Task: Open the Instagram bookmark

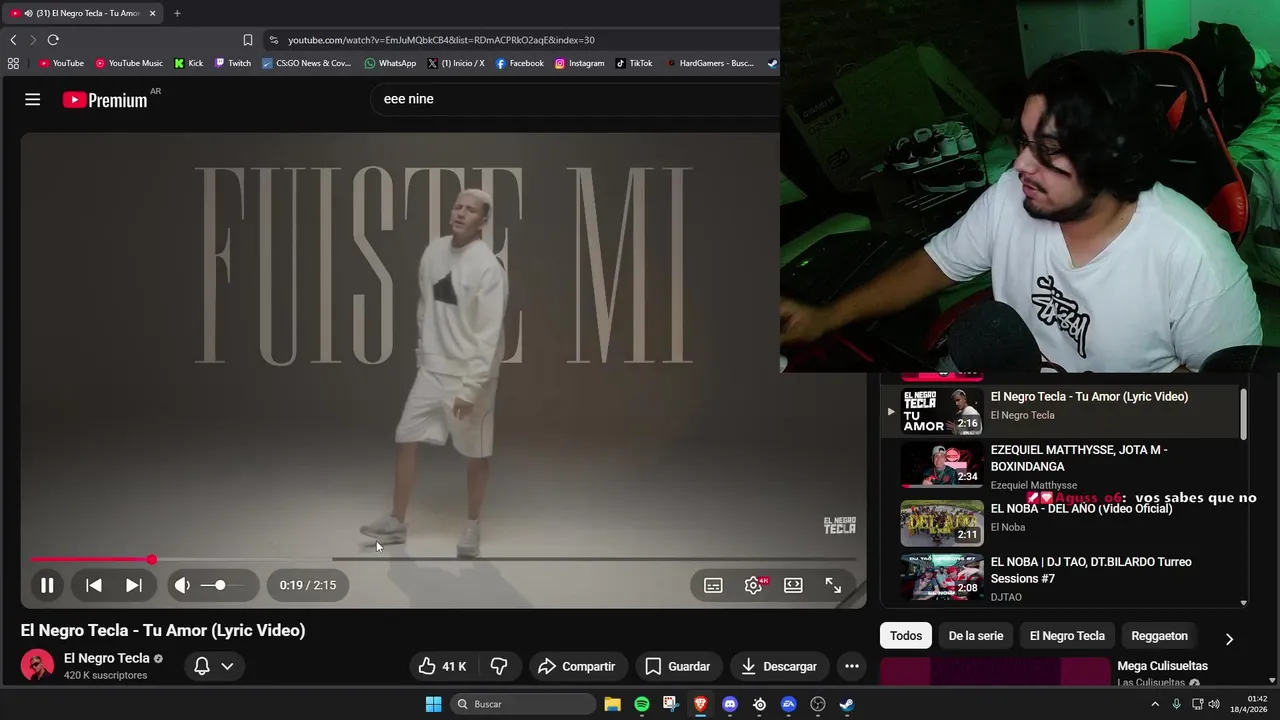Action: pyautogui.click(x=580, y=63)
